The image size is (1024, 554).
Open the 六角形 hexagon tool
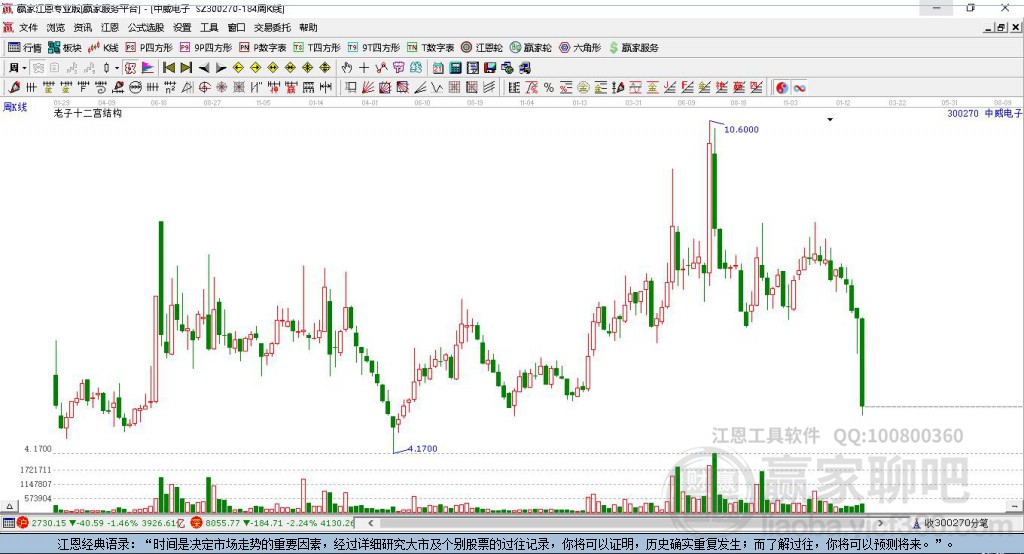coord(580,48)
